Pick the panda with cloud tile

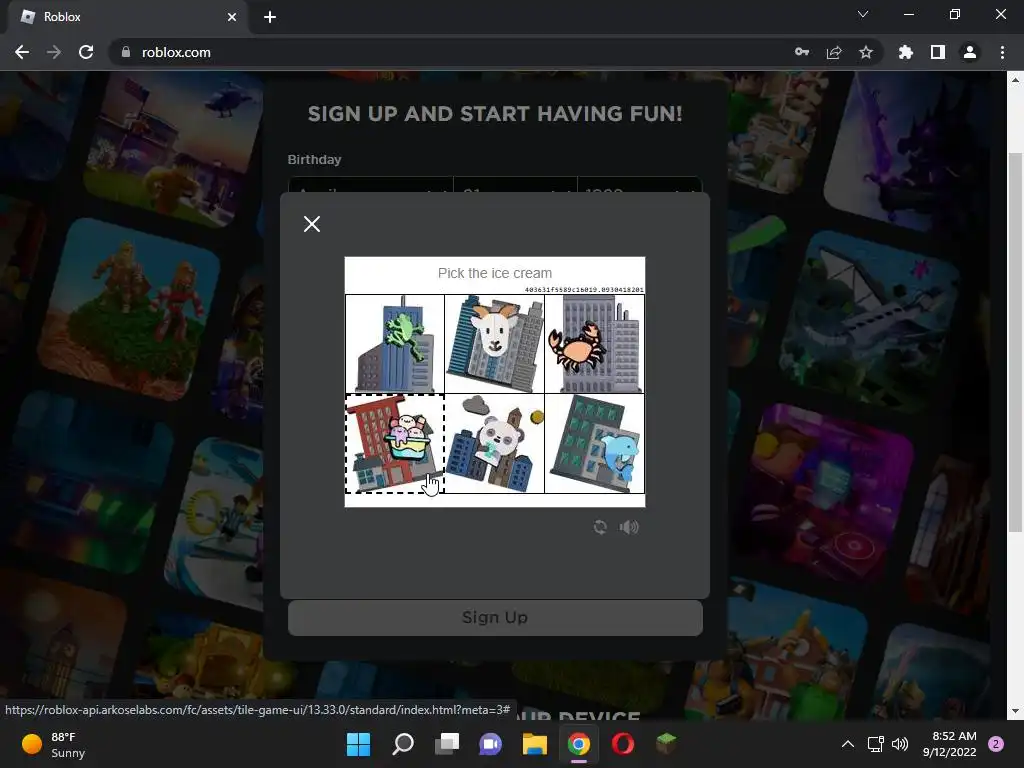click(x=494, y=443)
